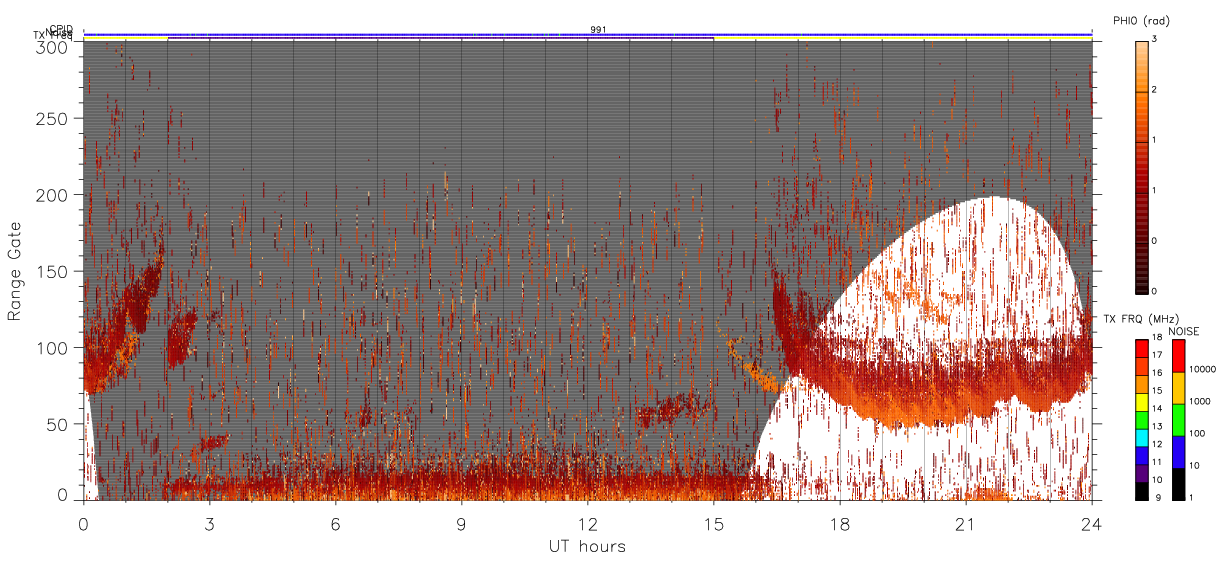
Task: Click the 'UT hours' axis title
Action: pos(586,546)
